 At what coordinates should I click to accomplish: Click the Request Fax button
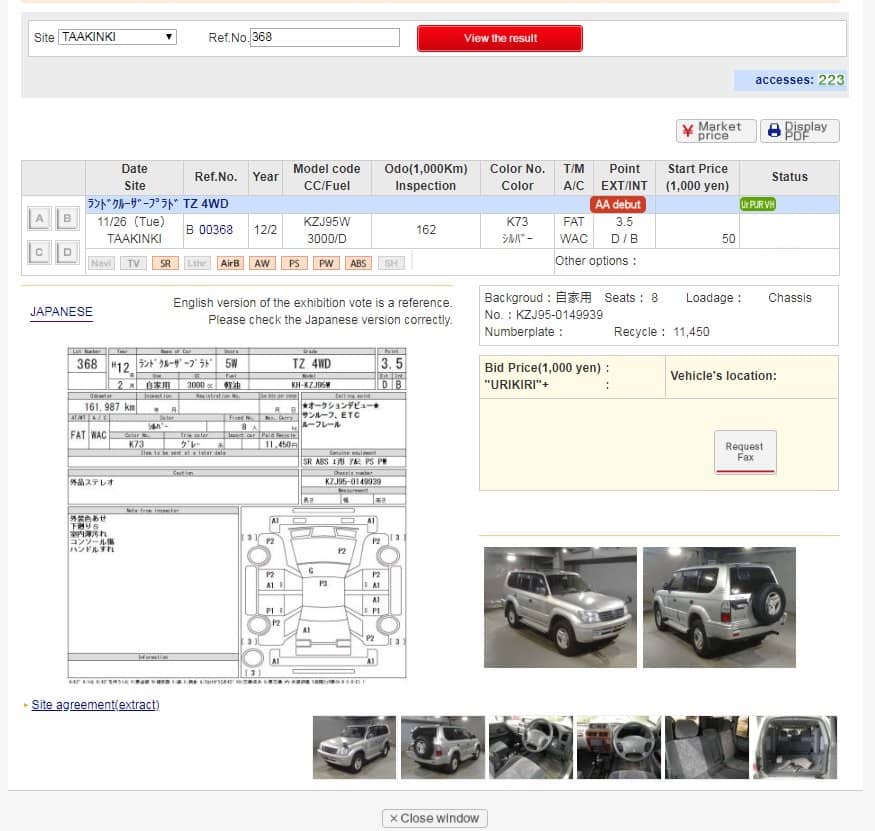(745, 452)
